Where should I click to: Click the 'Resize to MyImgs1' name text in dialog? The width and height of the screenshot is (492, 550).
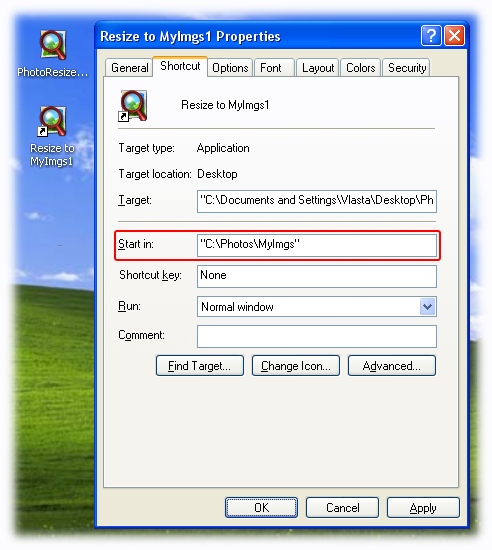pyautogui.click(x=225, y=105)
